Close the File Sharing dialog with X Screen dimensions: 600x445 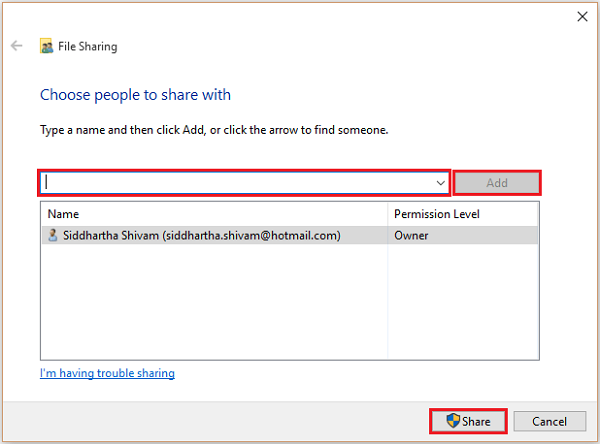582,16
